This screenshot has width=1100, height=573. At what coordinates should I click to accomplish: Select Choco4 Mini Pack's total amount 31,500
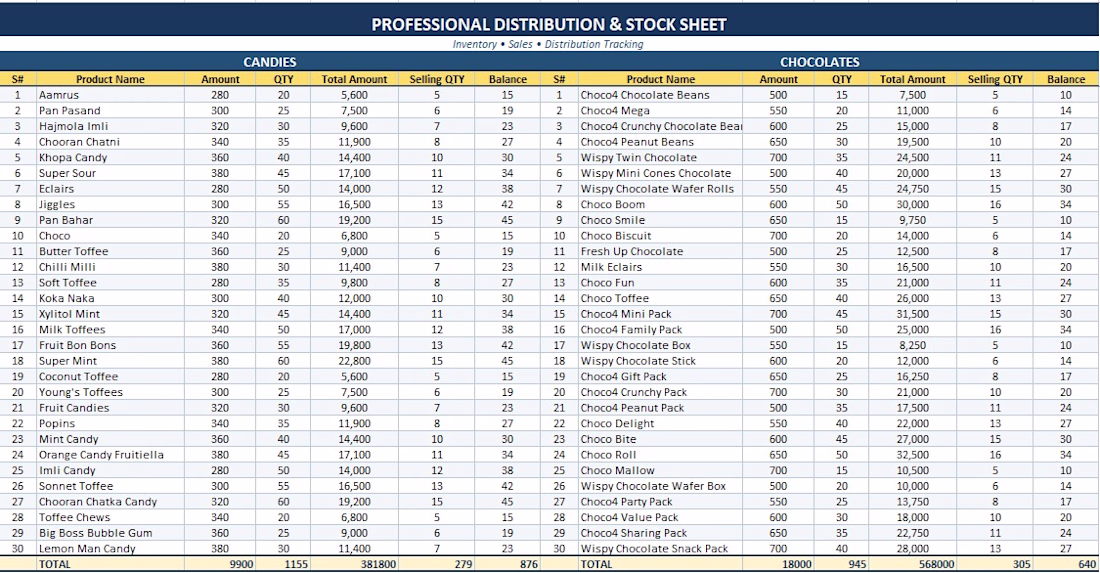click(x=912, y=314)
